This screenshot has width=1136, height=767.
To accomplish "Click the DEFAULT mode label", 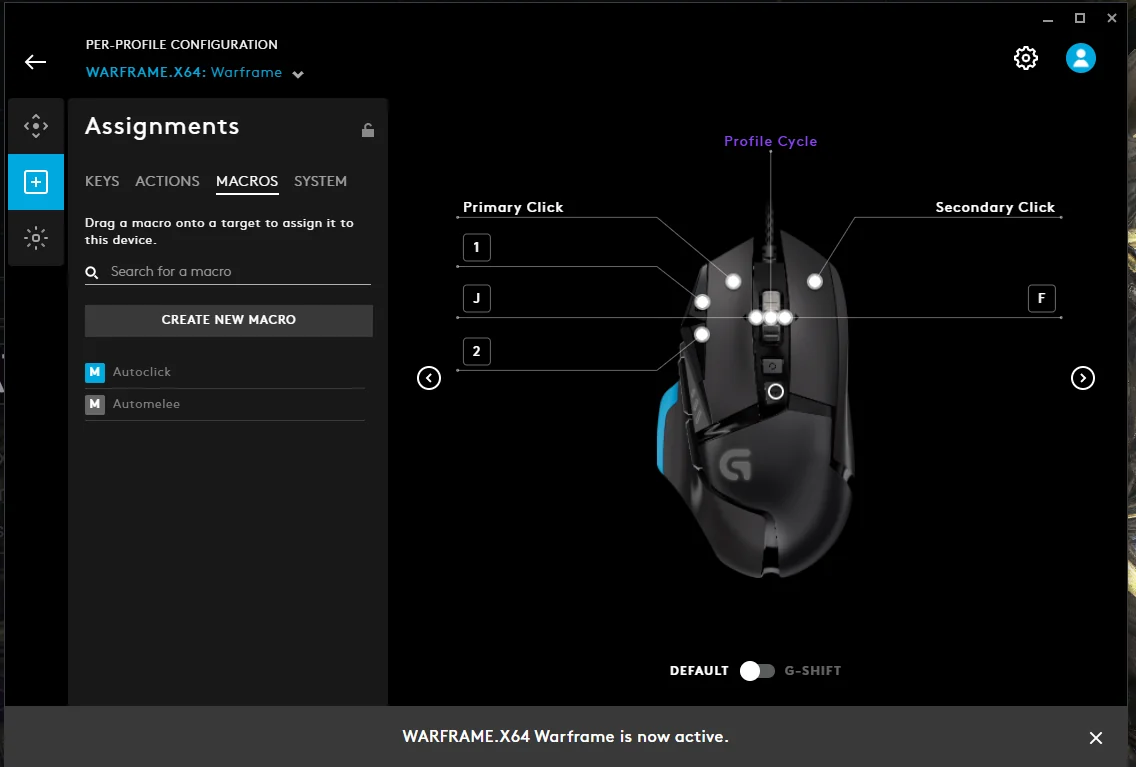I will 699,671.
